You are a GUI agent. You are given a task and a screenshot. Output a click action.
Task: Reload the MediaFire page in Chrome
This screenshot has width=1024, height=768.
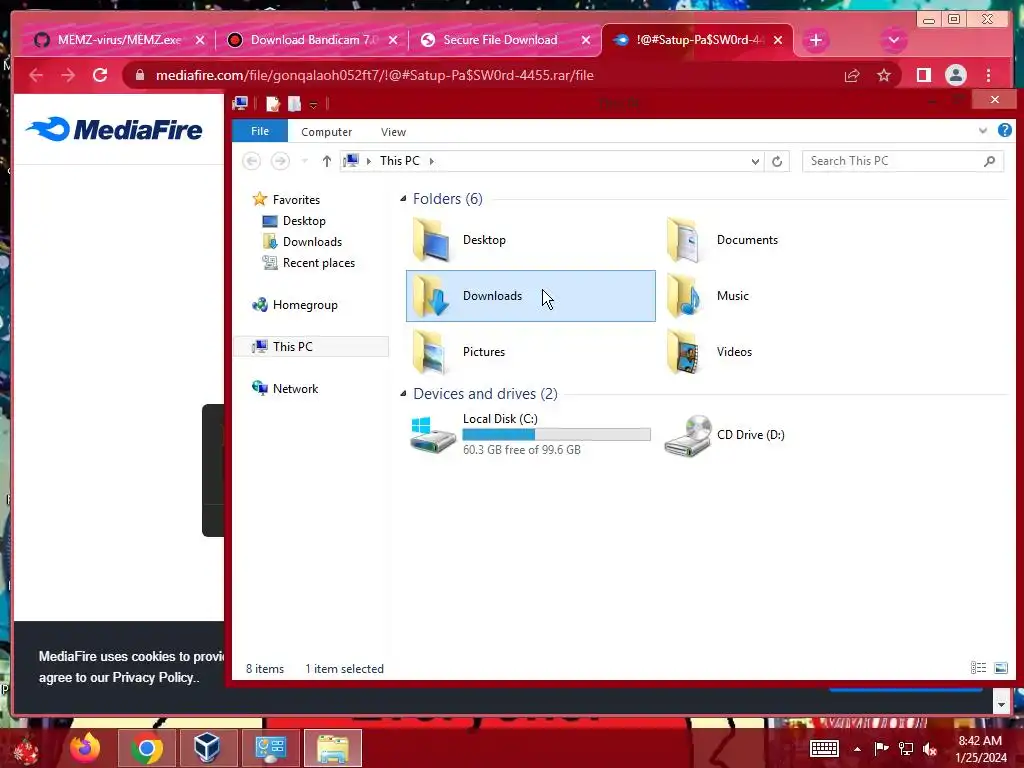point(100,75)
